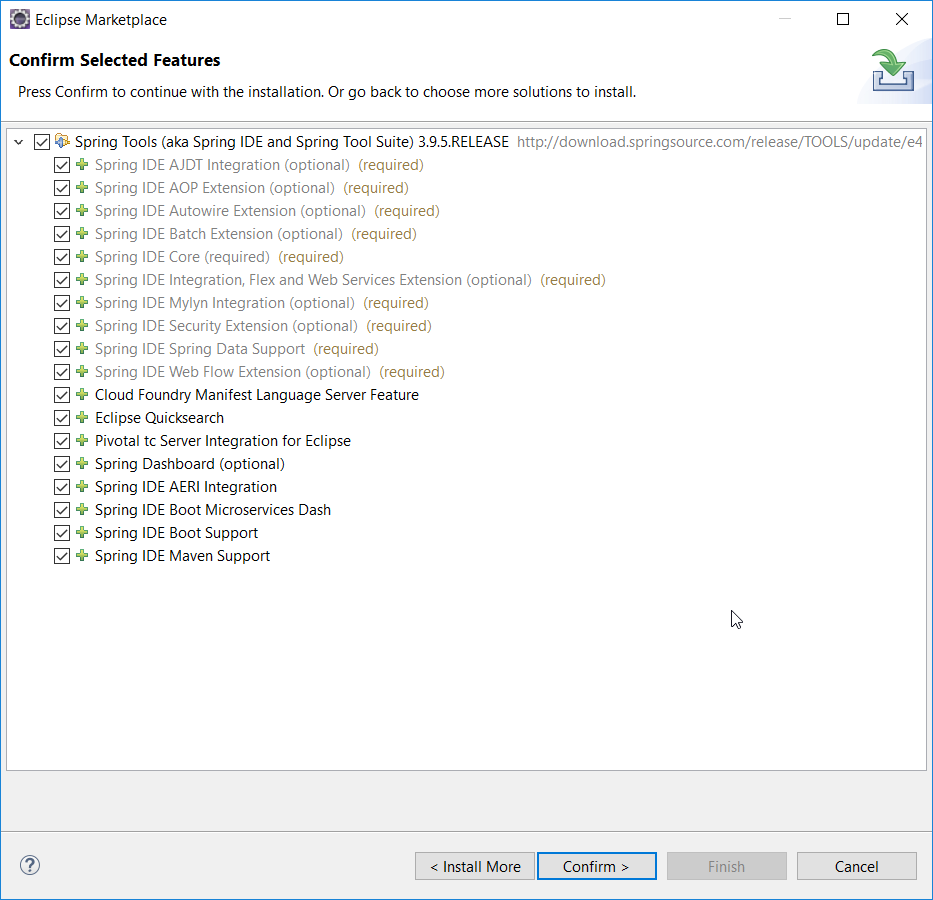Screen dimensions: 933x900
Task: Toggle the Spring IDE Boot Support checkbox
Action: pyautogui.click(x=62, y=533)
